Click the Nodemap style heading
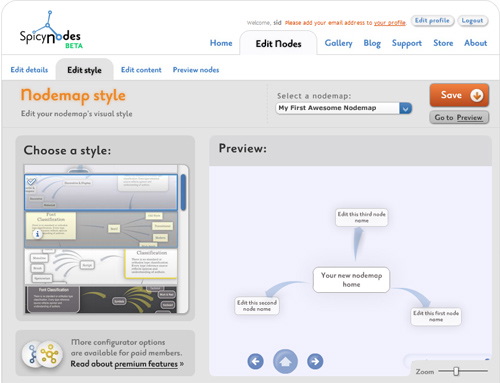The image size is (500, 383). (73, 96)
